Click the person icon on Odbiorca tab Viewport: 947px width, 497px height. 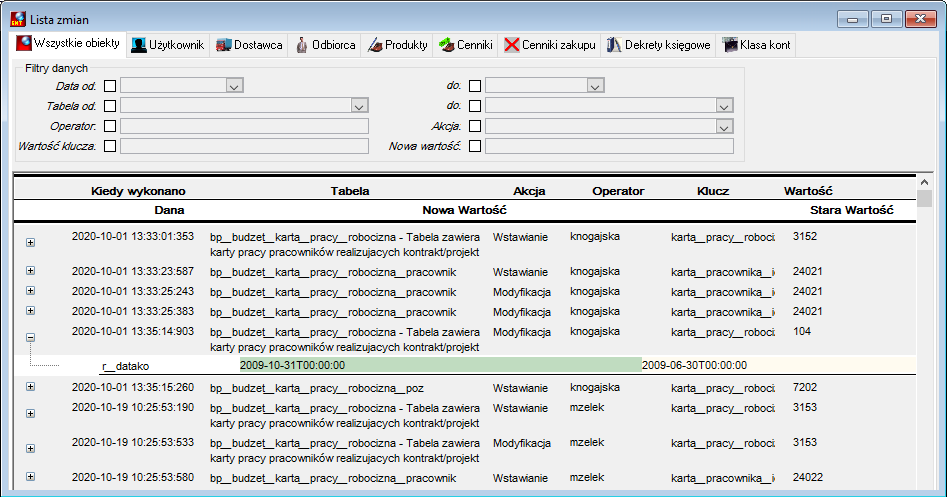tap(302, 45)
